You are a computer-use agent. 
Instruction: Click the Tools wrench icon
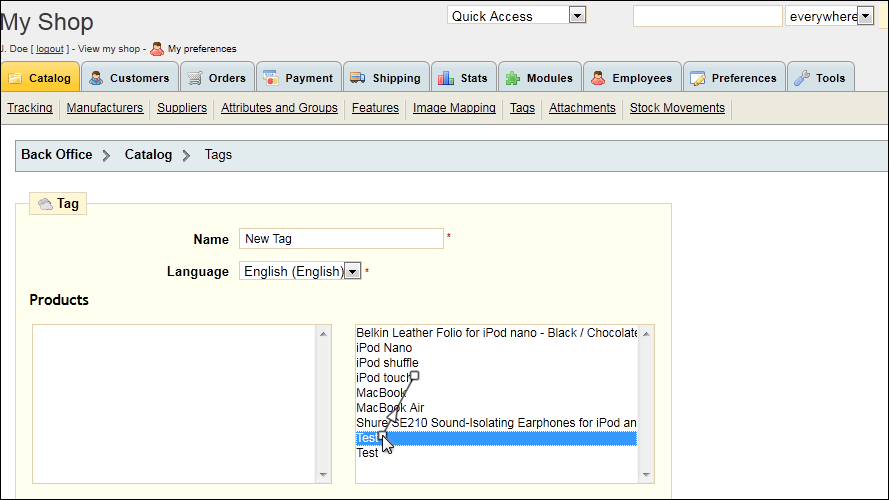[802, 78]
